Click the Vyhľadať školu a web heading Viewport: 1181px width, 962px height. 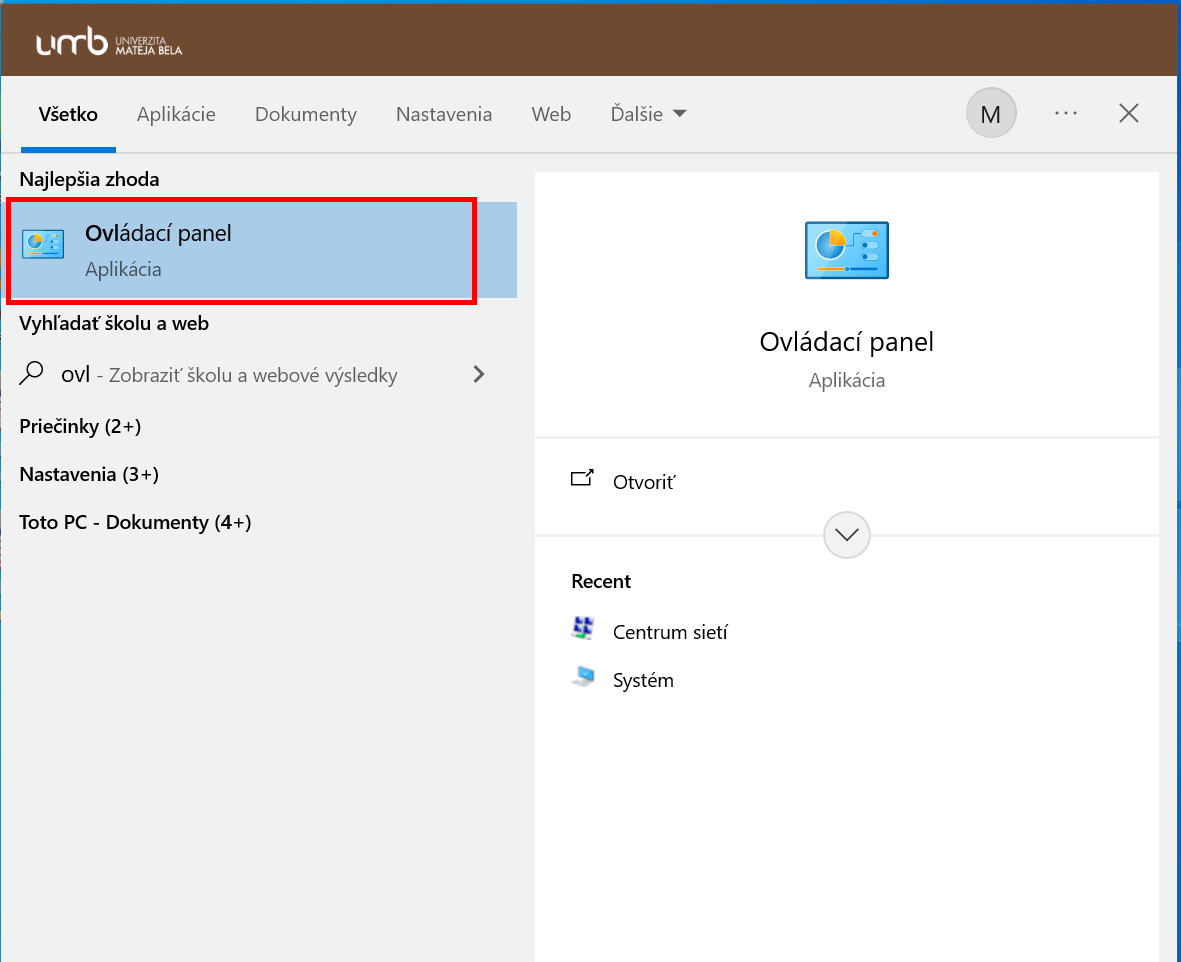click(x=114, y=323)
